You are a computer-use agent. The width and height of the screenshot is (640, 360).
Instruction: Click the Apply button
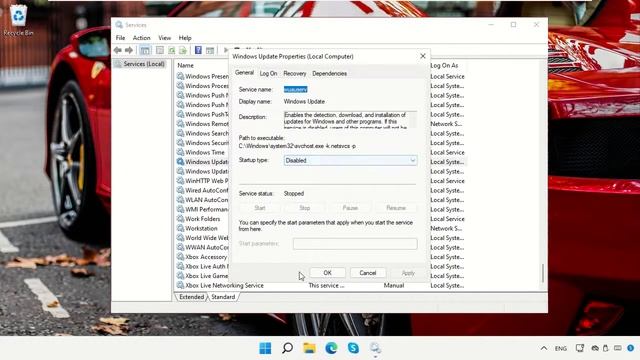point(408,273)
